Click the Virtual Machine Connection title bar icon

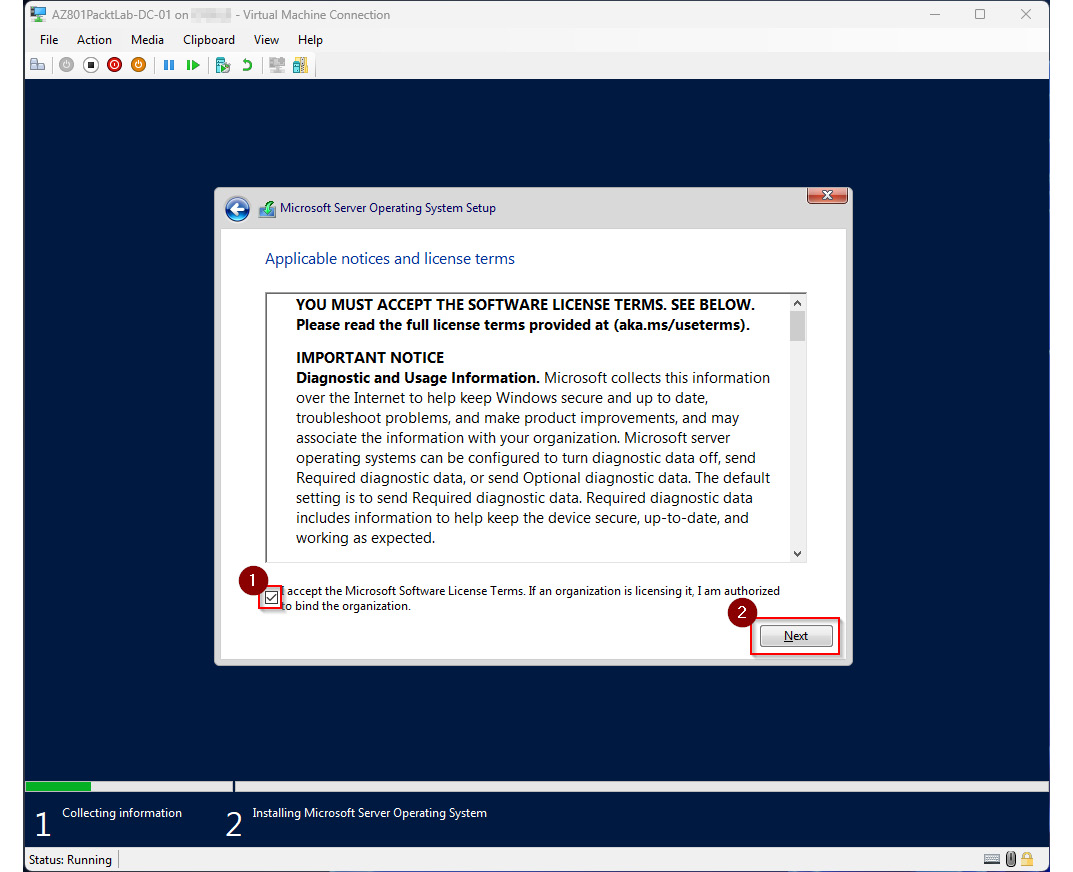(38, 14)
